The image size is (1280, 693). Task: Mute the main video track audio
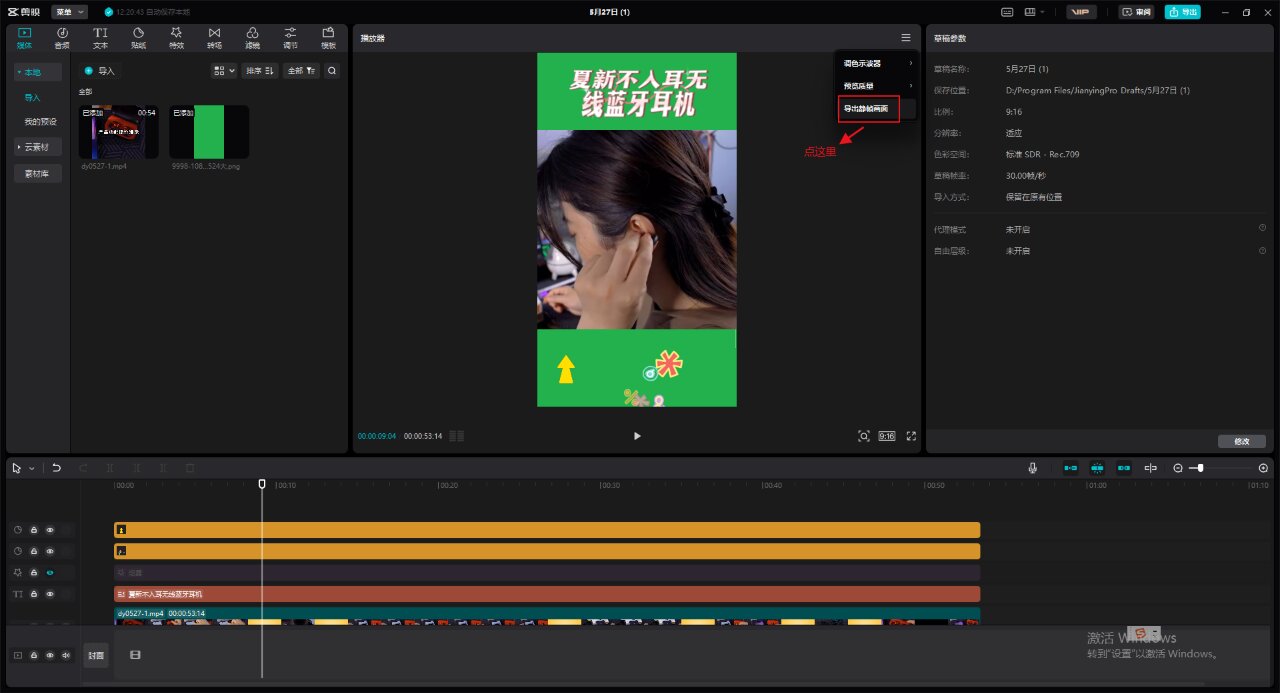tap(67, 656)
